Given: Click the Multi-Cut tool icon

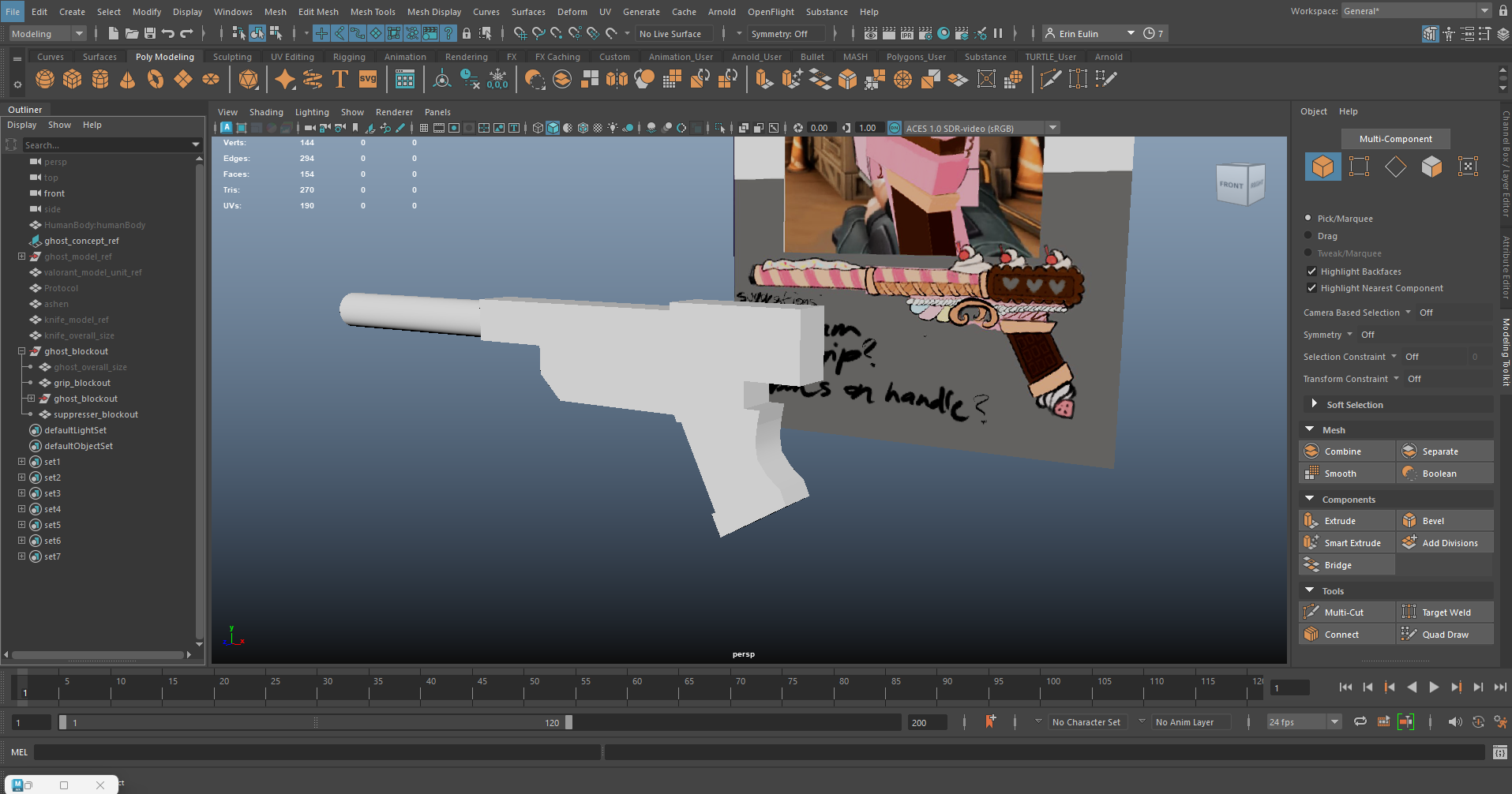Looking at the screenshot, I should tap(1311, 612).
